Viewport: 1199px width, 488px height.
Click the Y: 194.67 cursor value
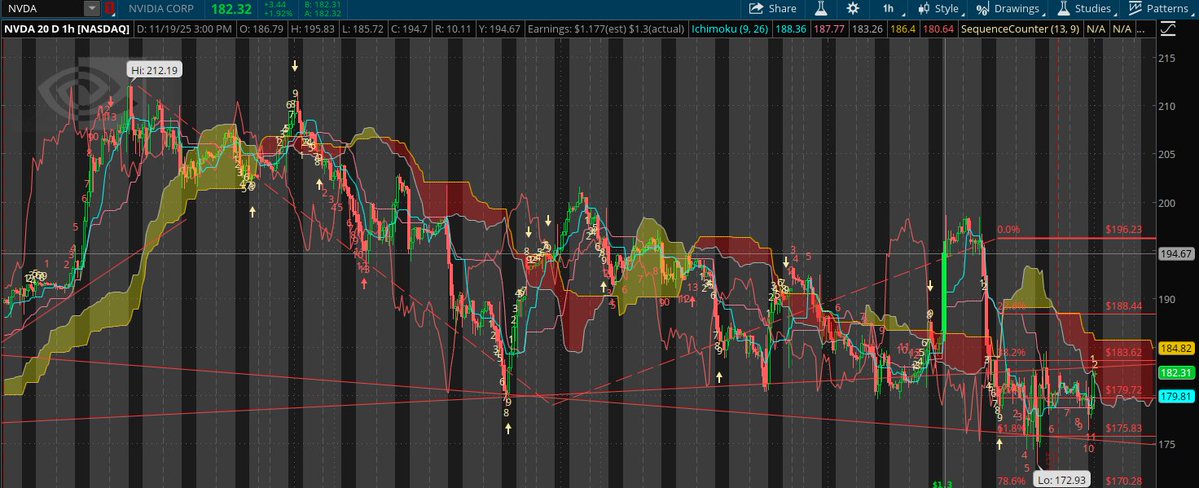pyautogui.click(x=500, y=29)
